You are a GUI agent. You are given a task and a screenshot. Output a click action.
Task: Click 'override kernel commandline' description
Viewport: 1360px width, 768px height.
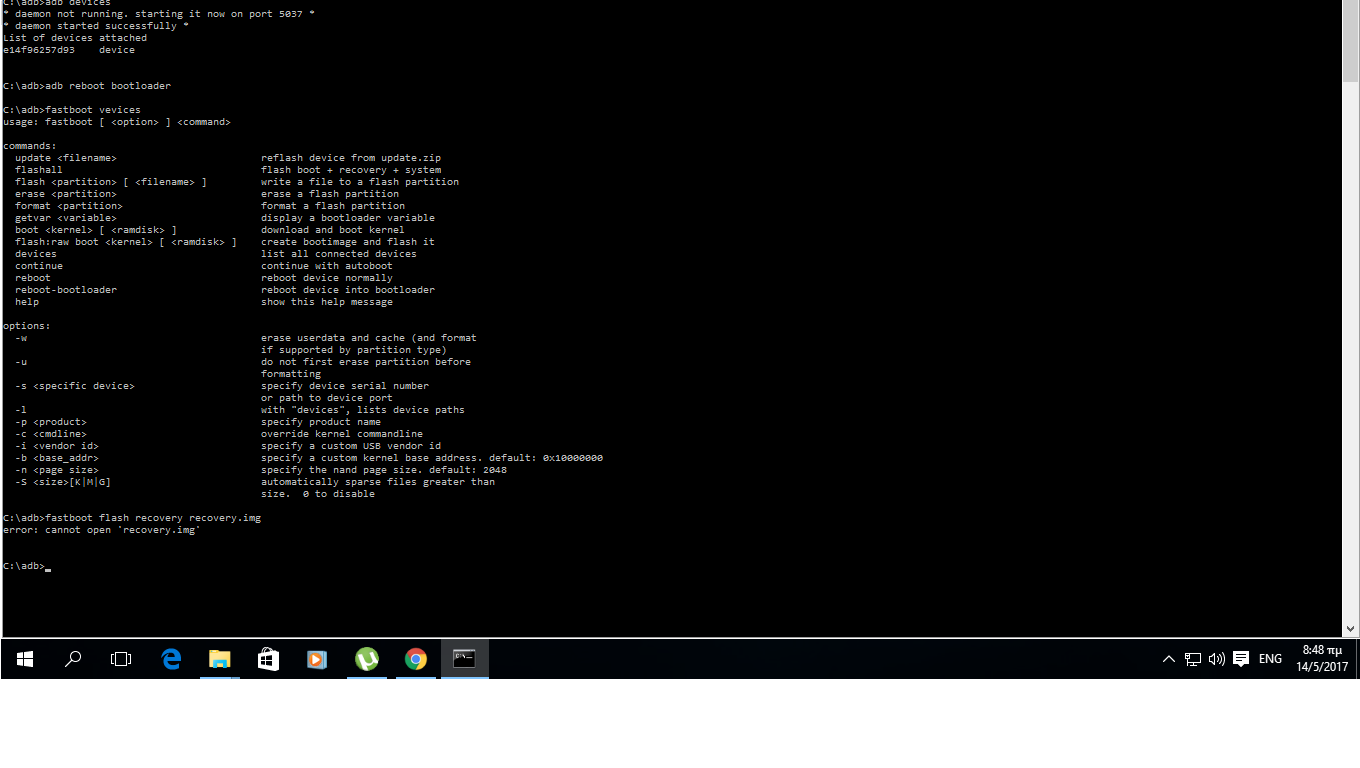(x=342, y=434)
